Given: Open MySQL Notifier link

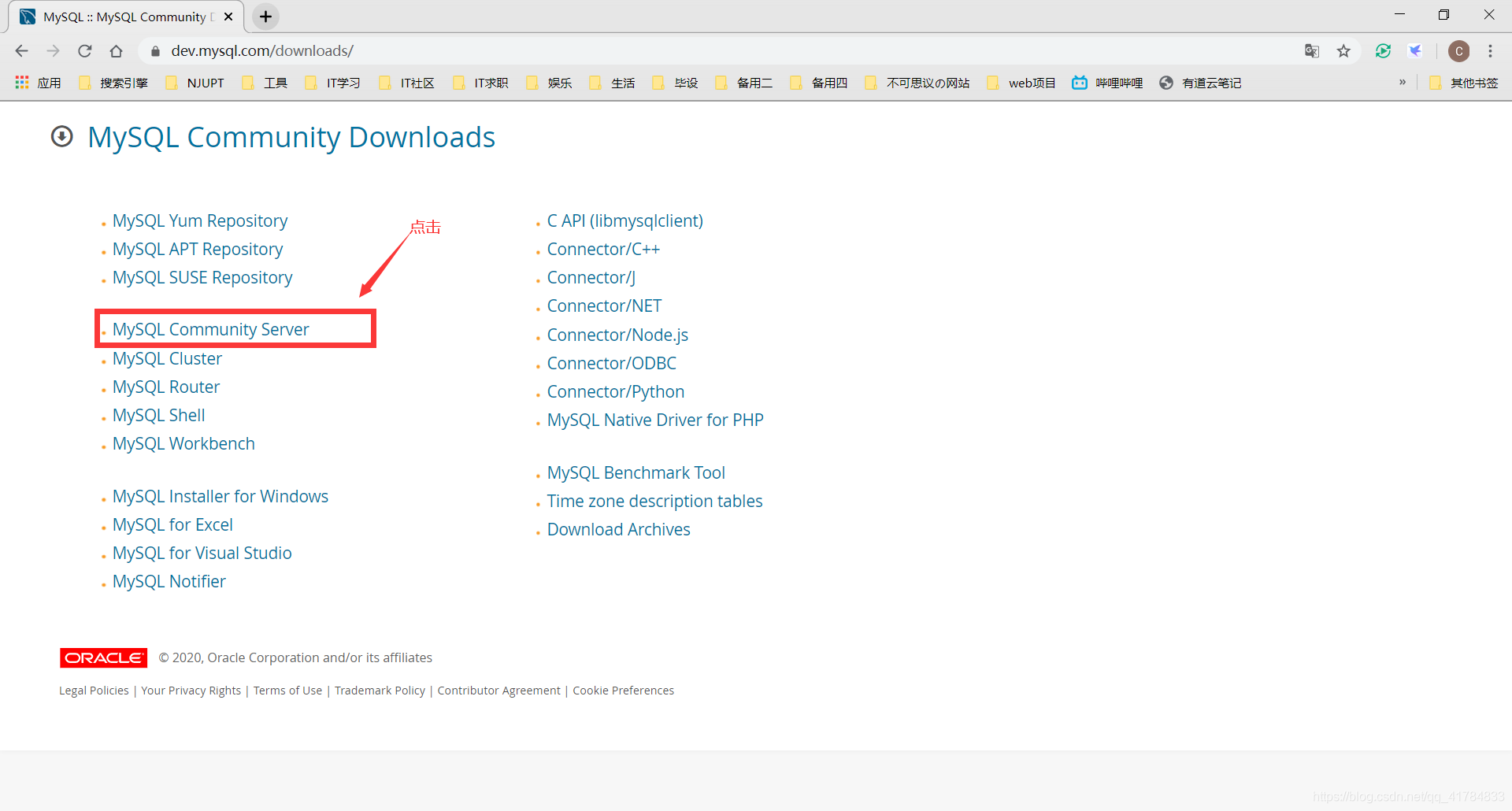Looking at the screenshot, I should click(169, 581).
